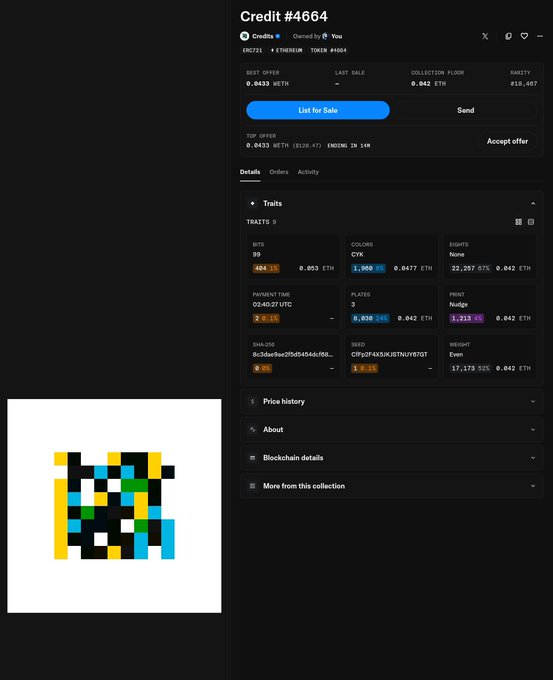Click the ENDING IN 14M offer label

pos(349,146)
